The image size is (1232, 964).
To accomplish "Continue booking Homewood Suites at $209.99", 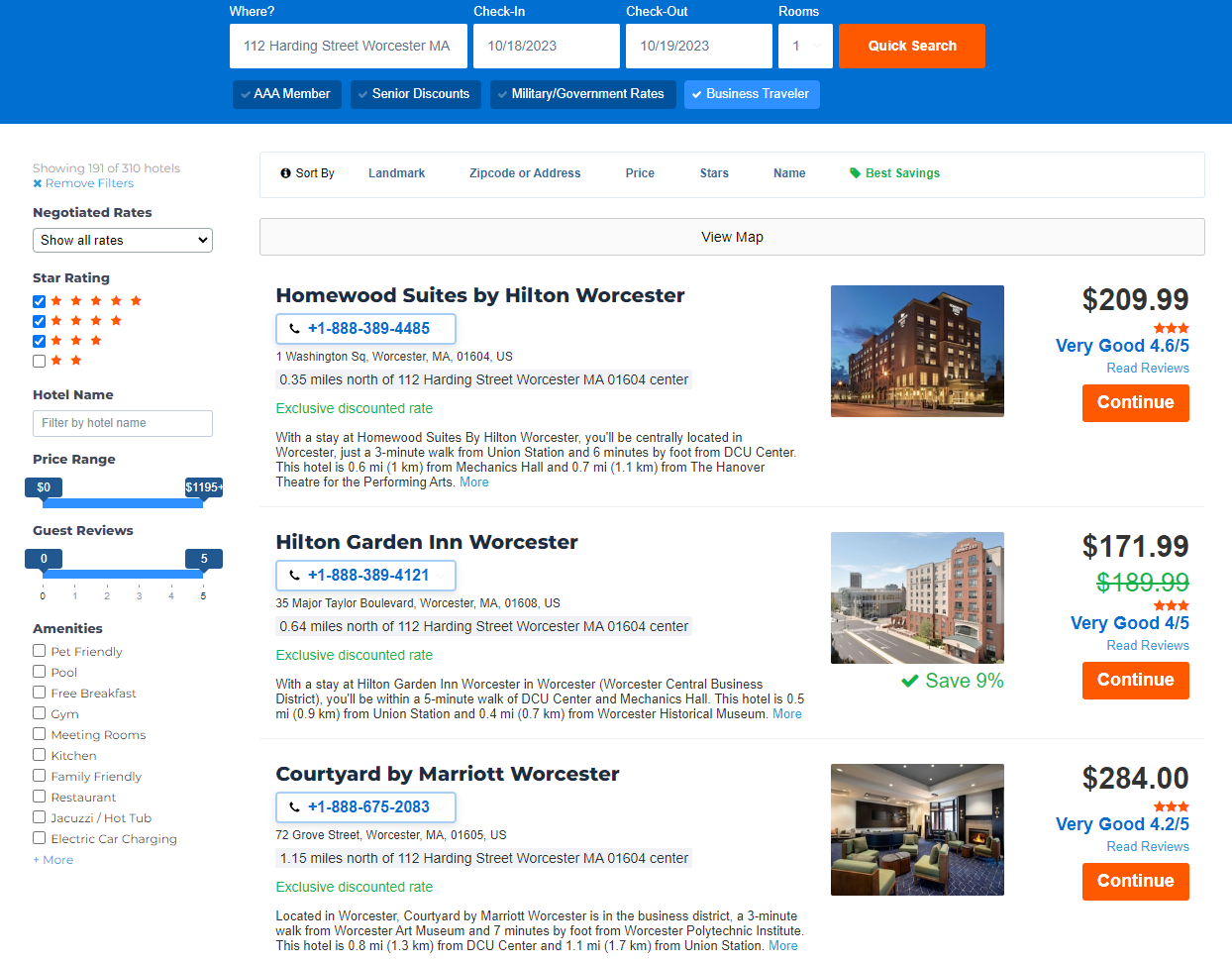I will pos(1136,403).
